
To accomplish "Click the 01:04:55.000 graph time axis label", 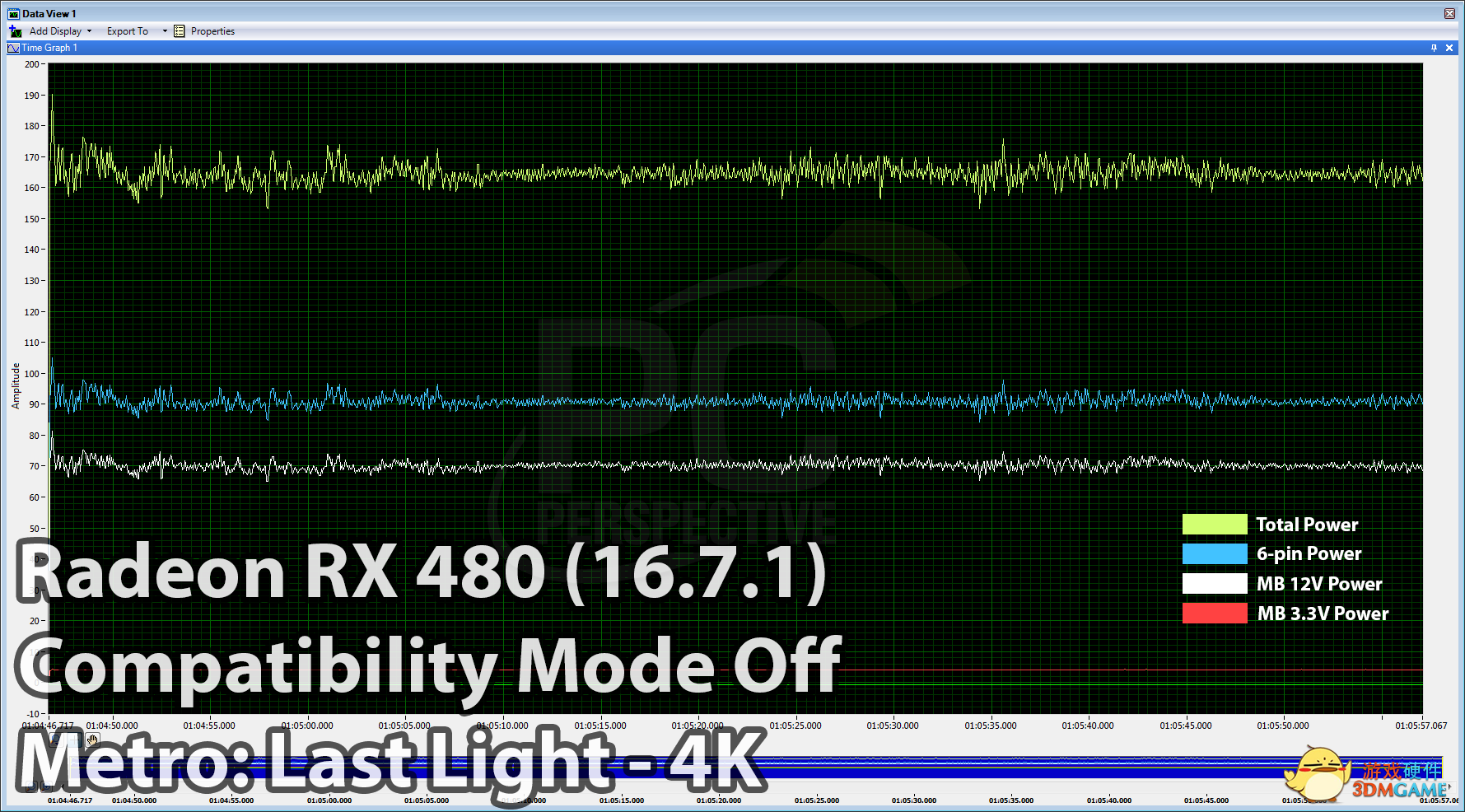I will coord(209,726).
